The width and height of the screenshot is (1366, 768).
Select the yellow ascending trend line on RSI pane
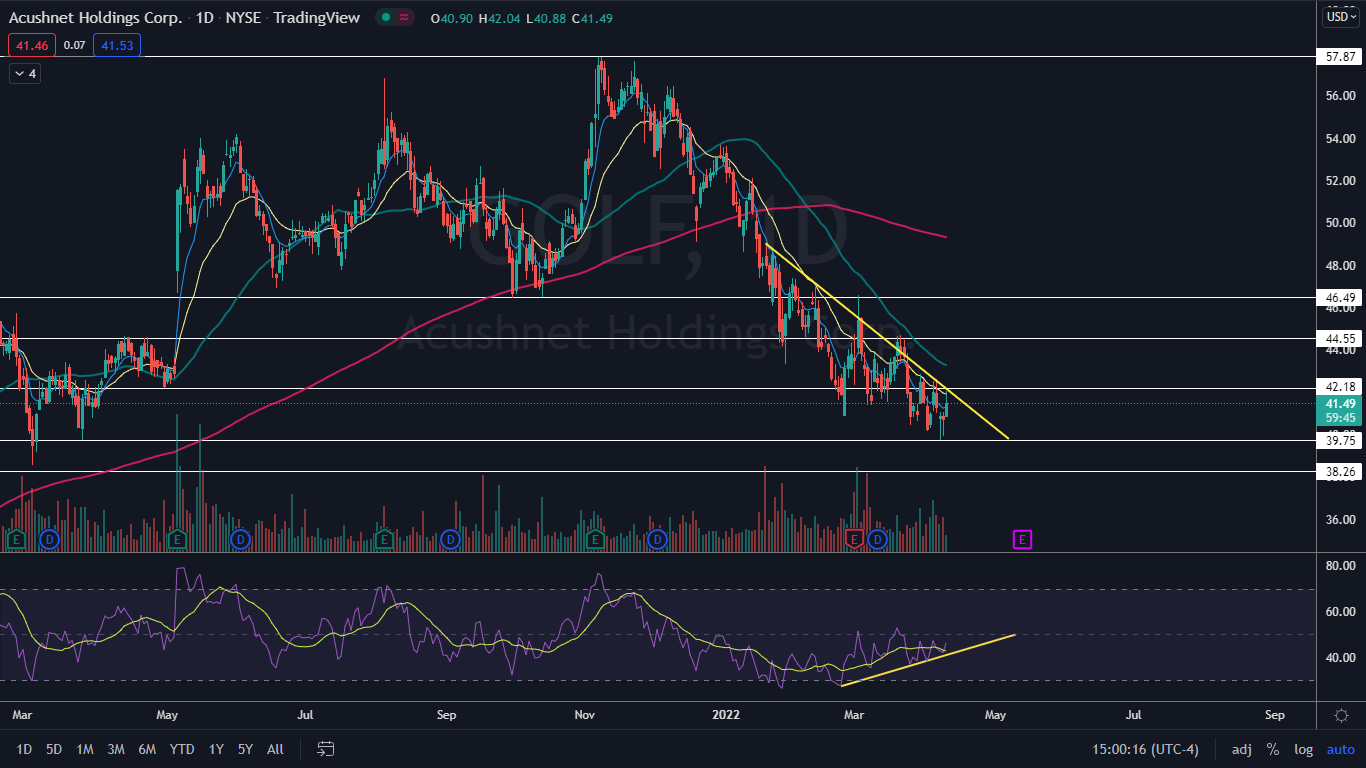[x=930, y=659]
